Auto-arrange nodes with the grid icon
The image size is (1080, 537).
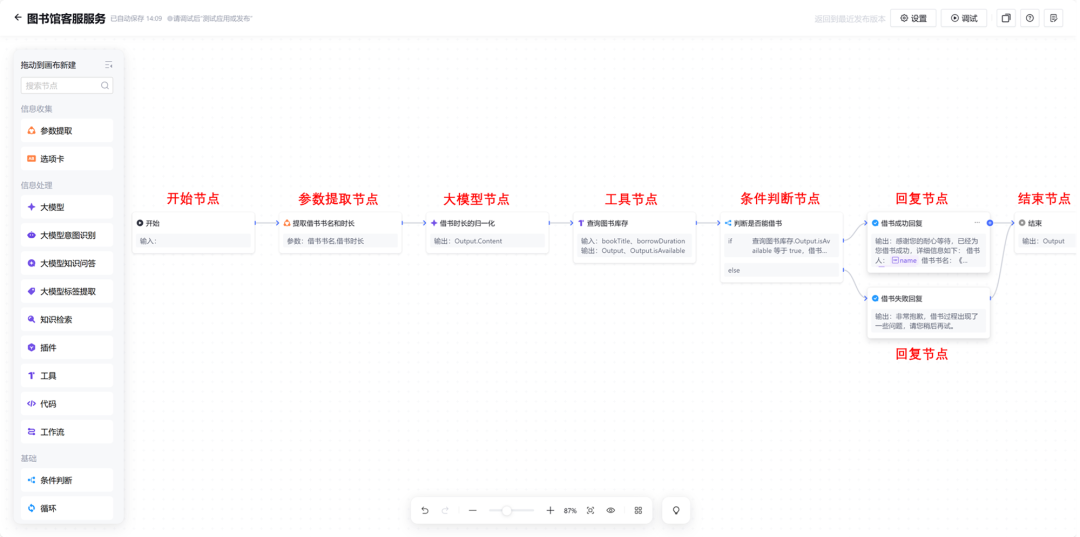638,510
